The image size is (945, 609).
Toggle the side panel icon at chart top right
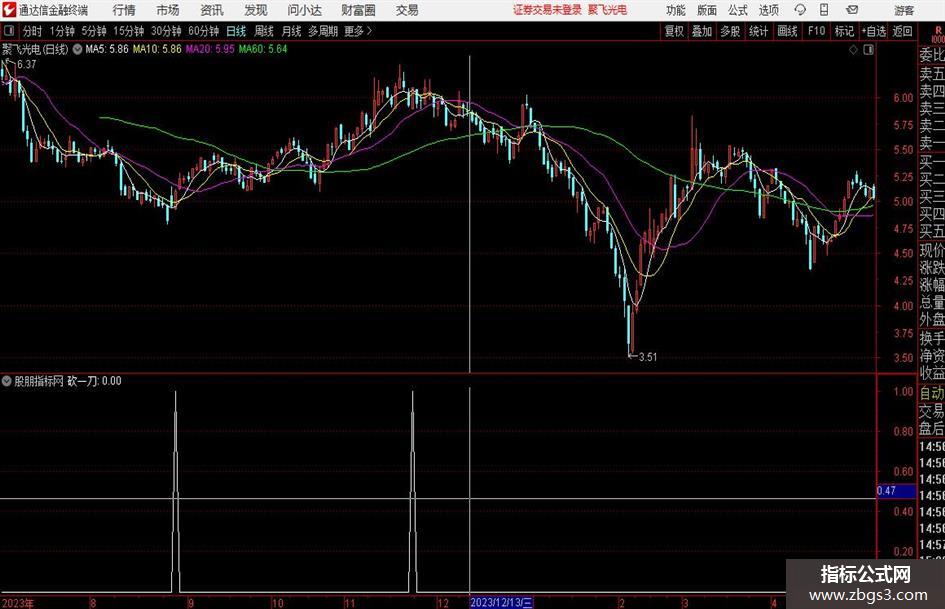[868, 50]
